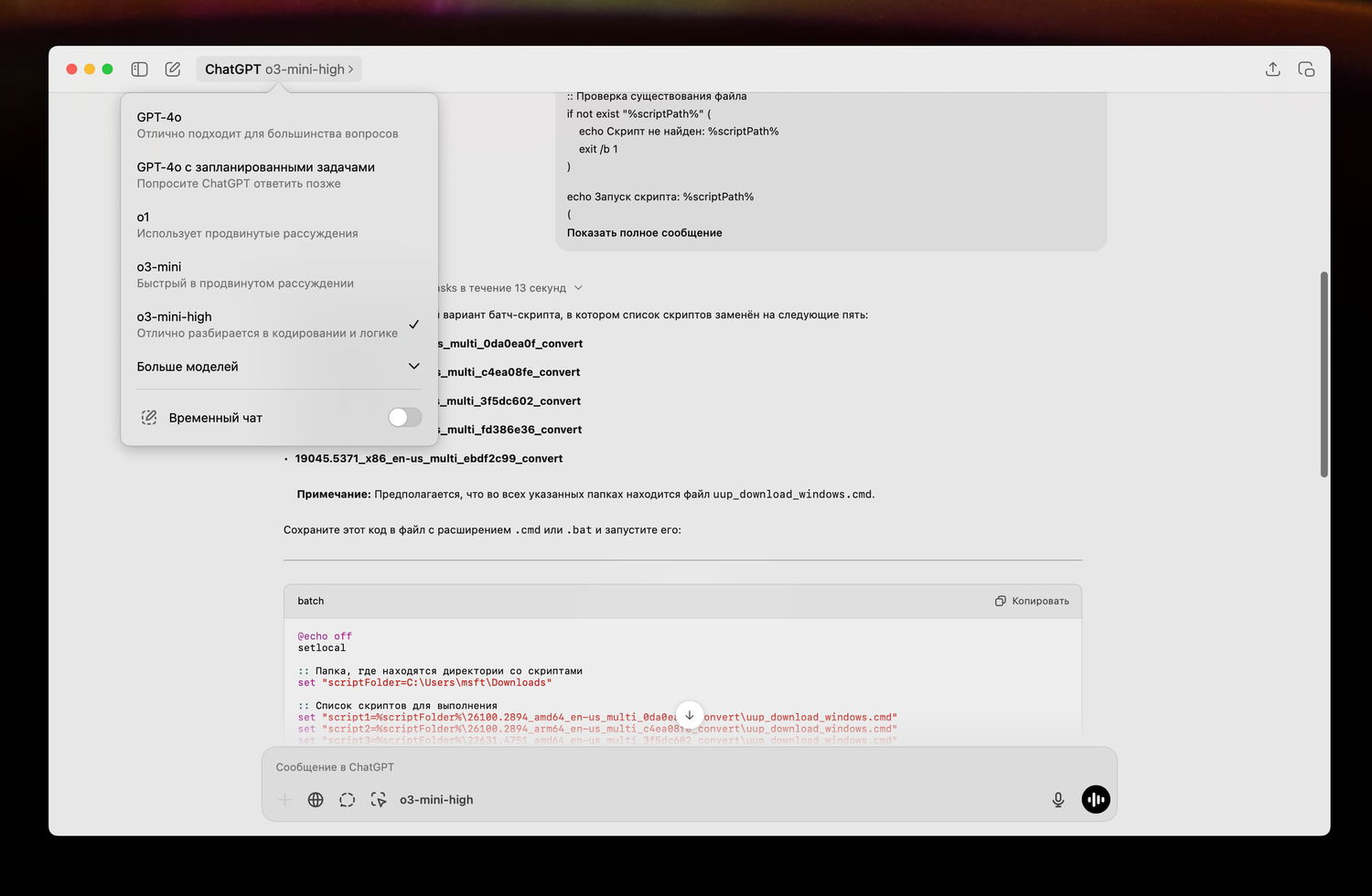Click the Список скриптов для выполнения comment
Screen dimensions: 1372x896
coord(398,706)
